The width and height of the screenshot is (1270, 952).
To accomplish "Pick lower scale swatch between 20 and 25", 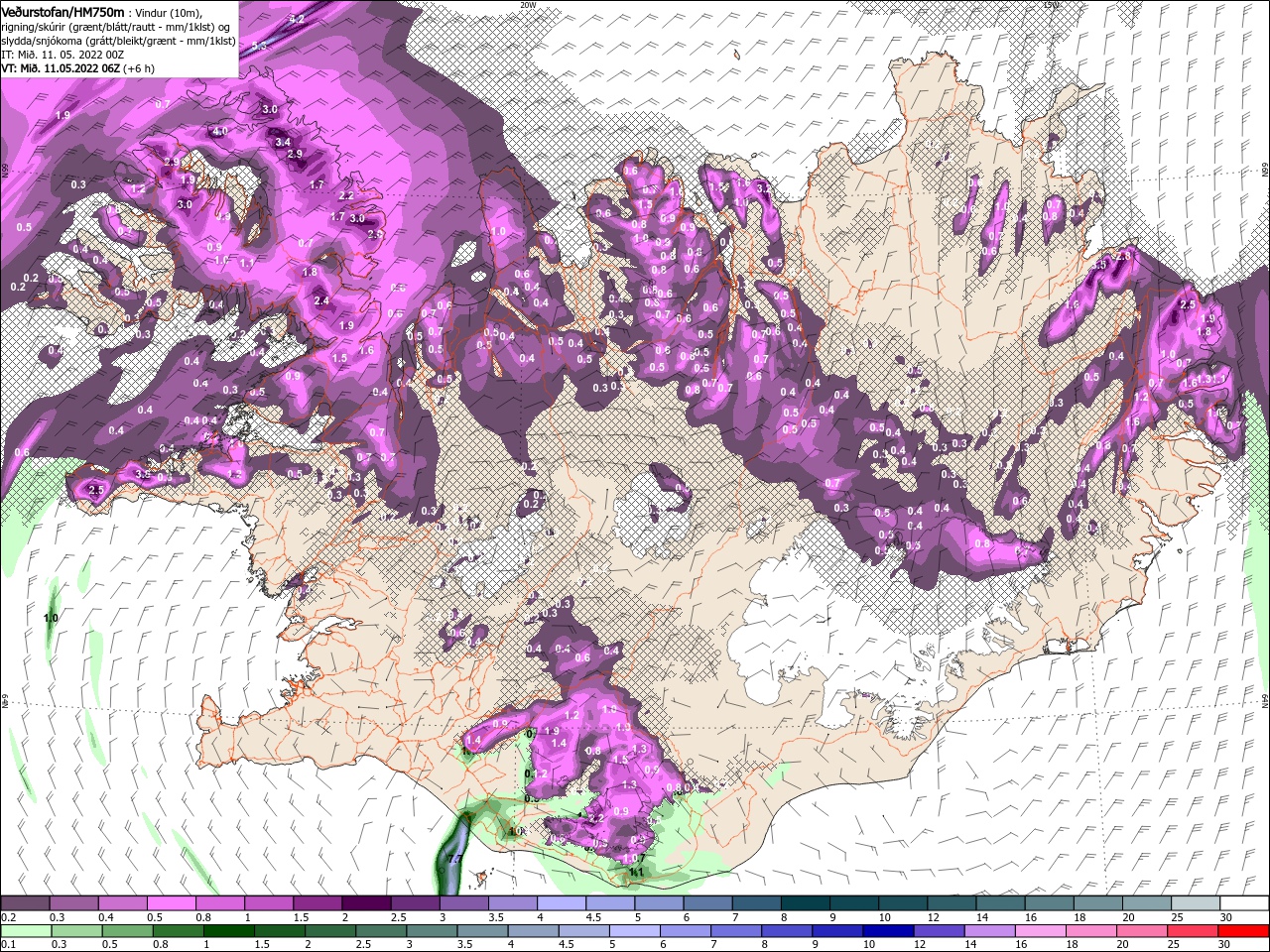I will [x=1141, y=930].
